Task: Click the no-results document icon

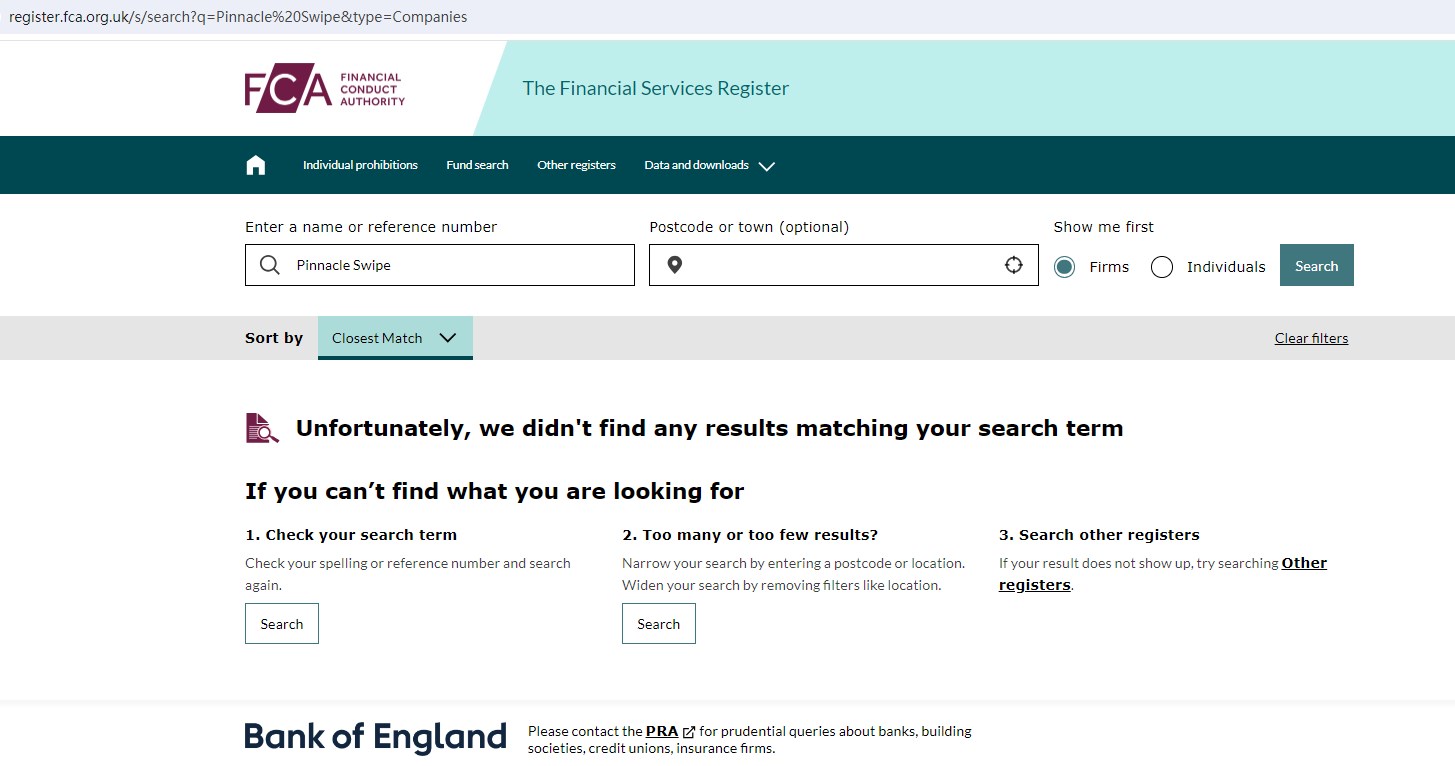Action: tap(262, 428)
